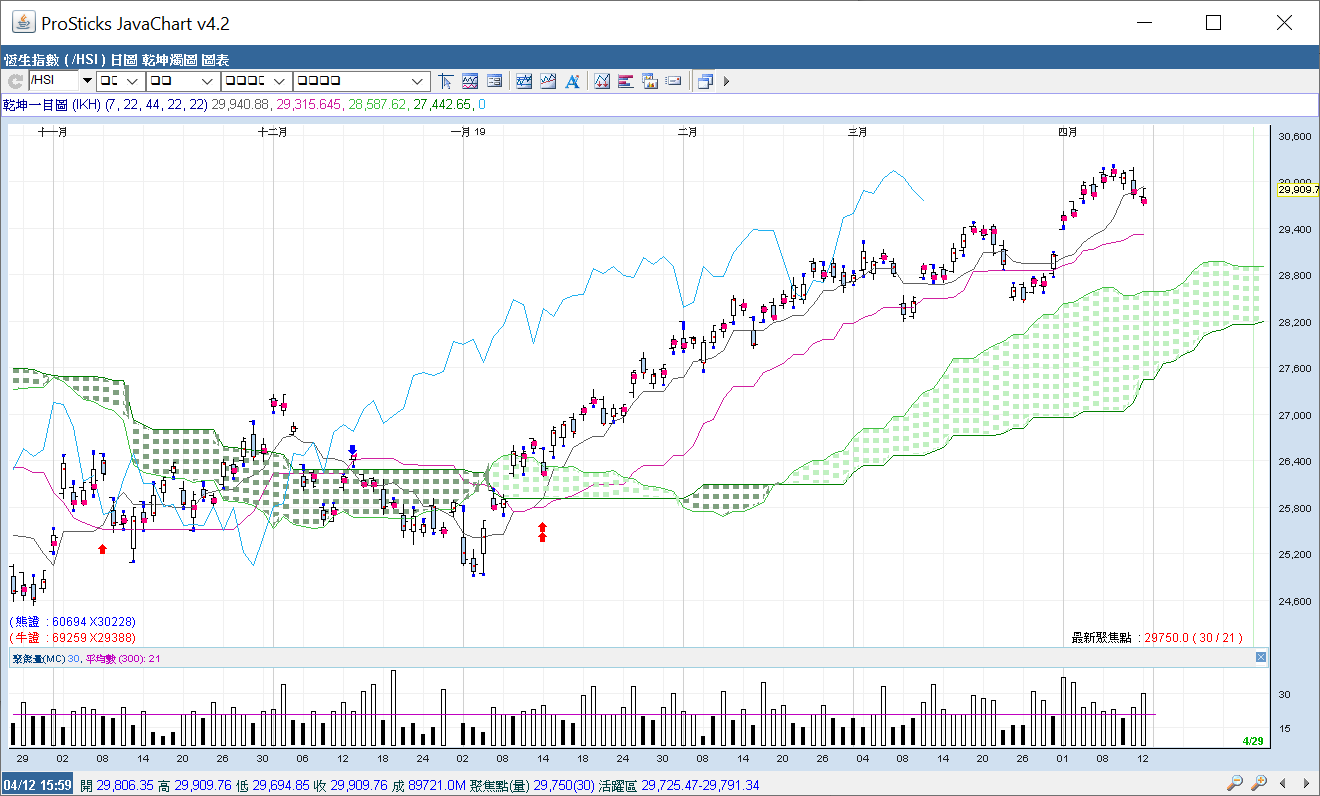Click the cascade windows icon

click(705, 81)
